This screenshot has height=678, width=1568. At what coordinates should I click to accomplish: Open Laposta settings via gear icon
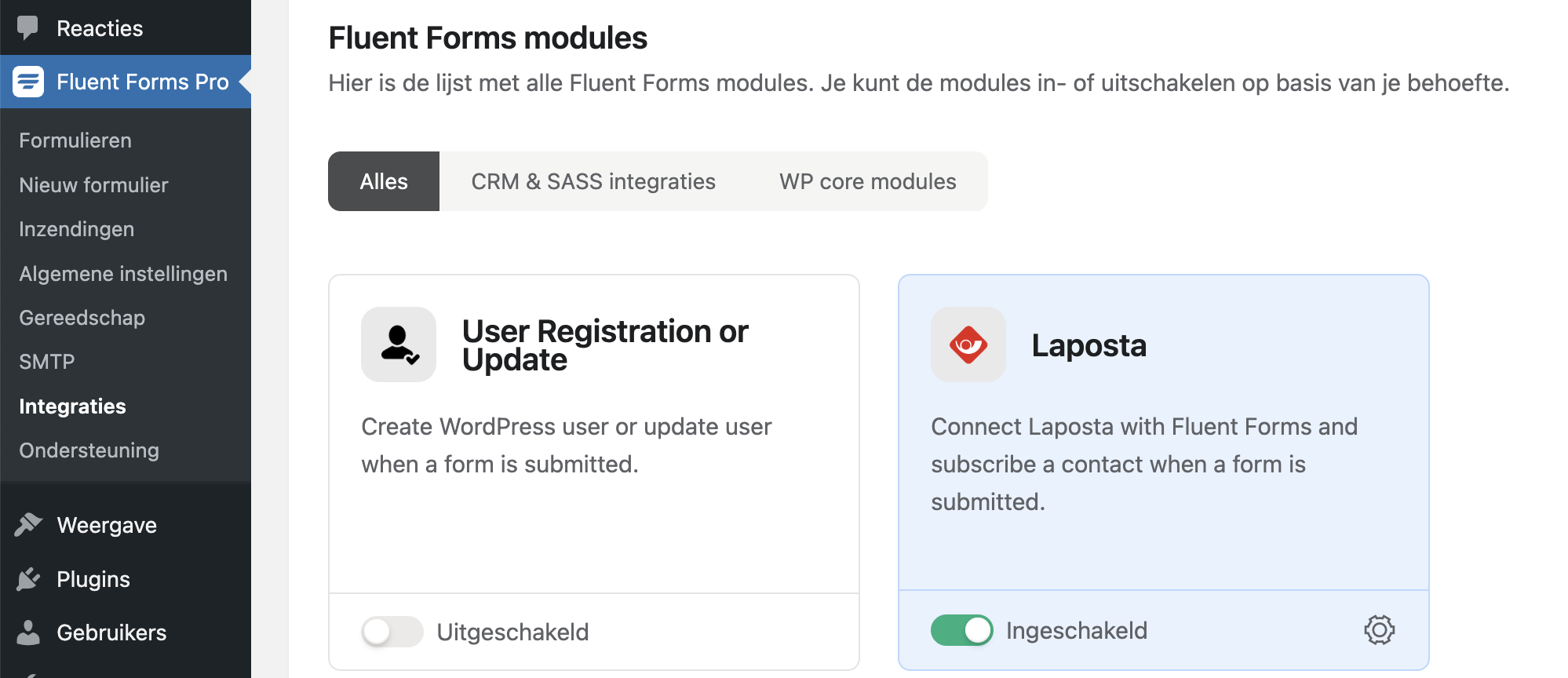(1379, 630)
